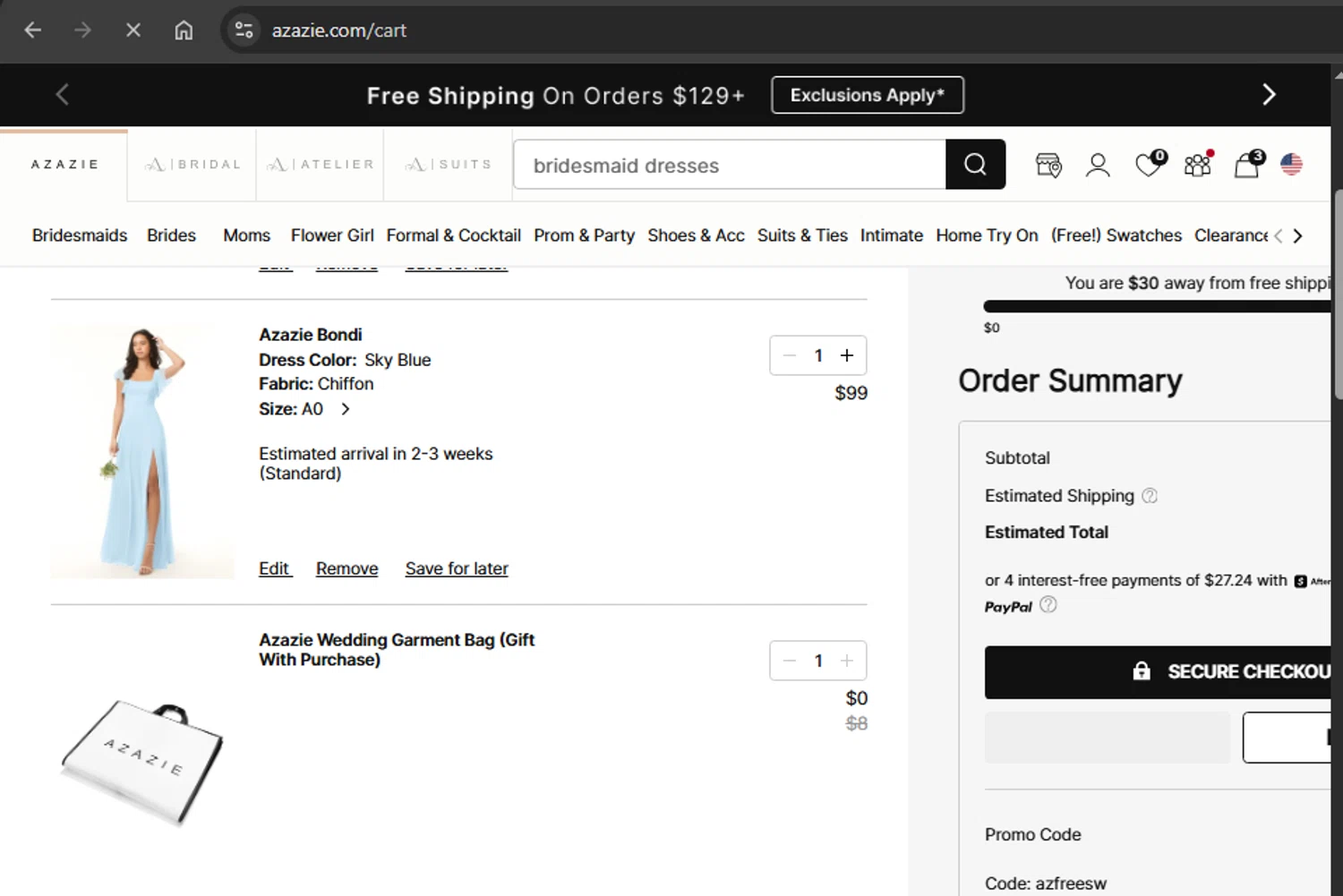This screenshot has height=896, width=1343.
Task: Open the account profile icon
Action: coord(1098,165)
